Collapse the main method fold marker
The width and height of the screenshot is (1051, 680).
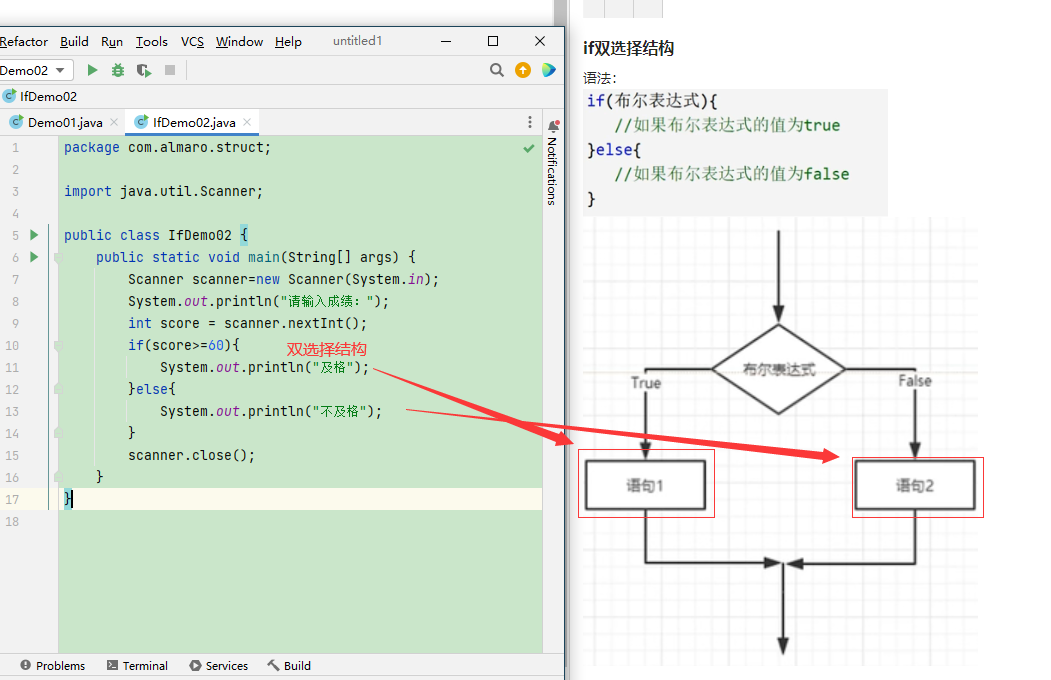click(x=58, y=257)
